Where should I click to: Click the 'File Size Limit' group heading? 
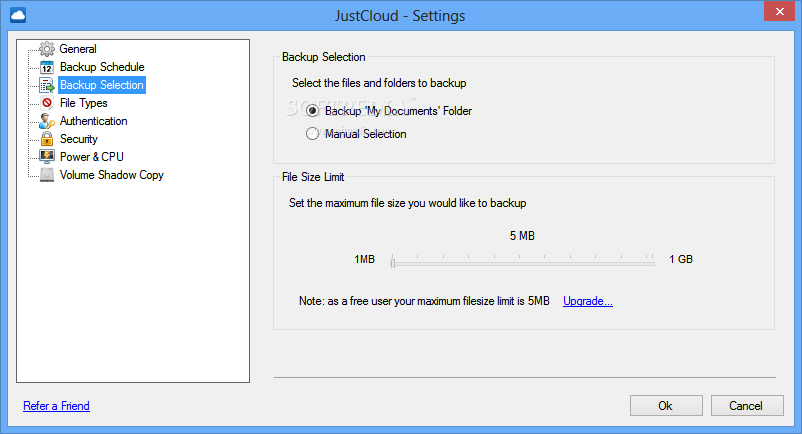(x=313, y=177)
